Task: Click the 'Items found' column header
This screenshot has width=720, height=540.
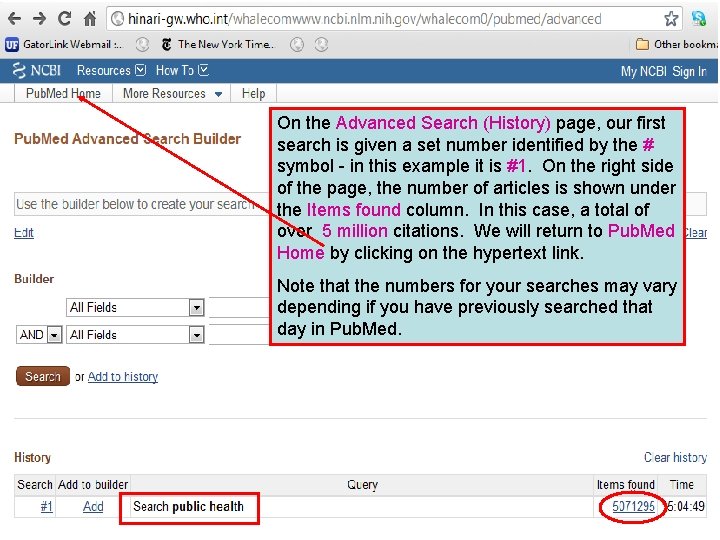Action: coord(625,484)
